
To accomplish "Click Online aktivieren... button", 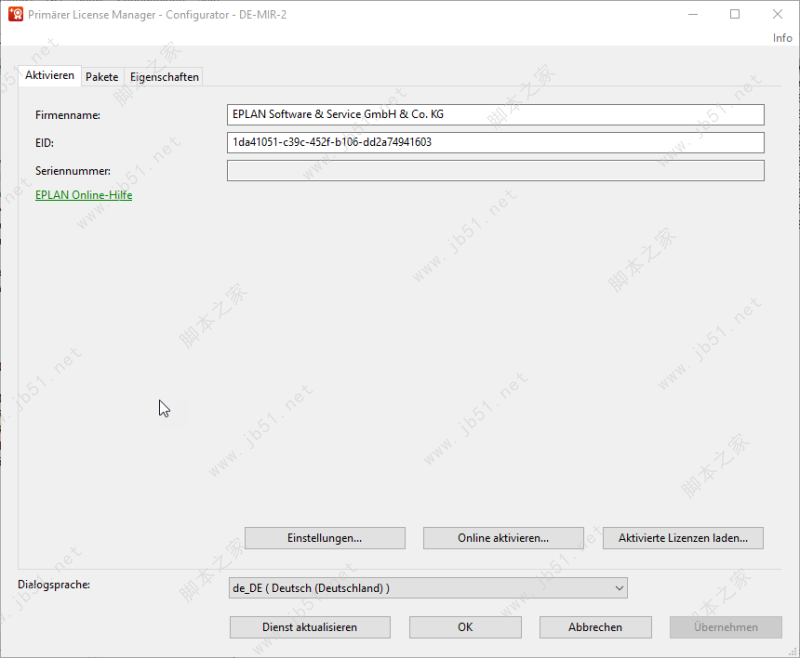I will click(x=503, y=538).
